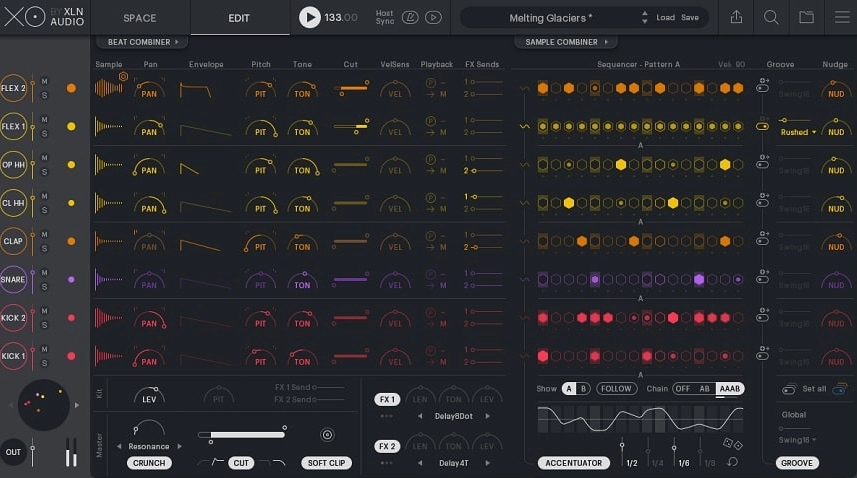Click the SOFT CLIP button
857x478 pixels.
326,463
